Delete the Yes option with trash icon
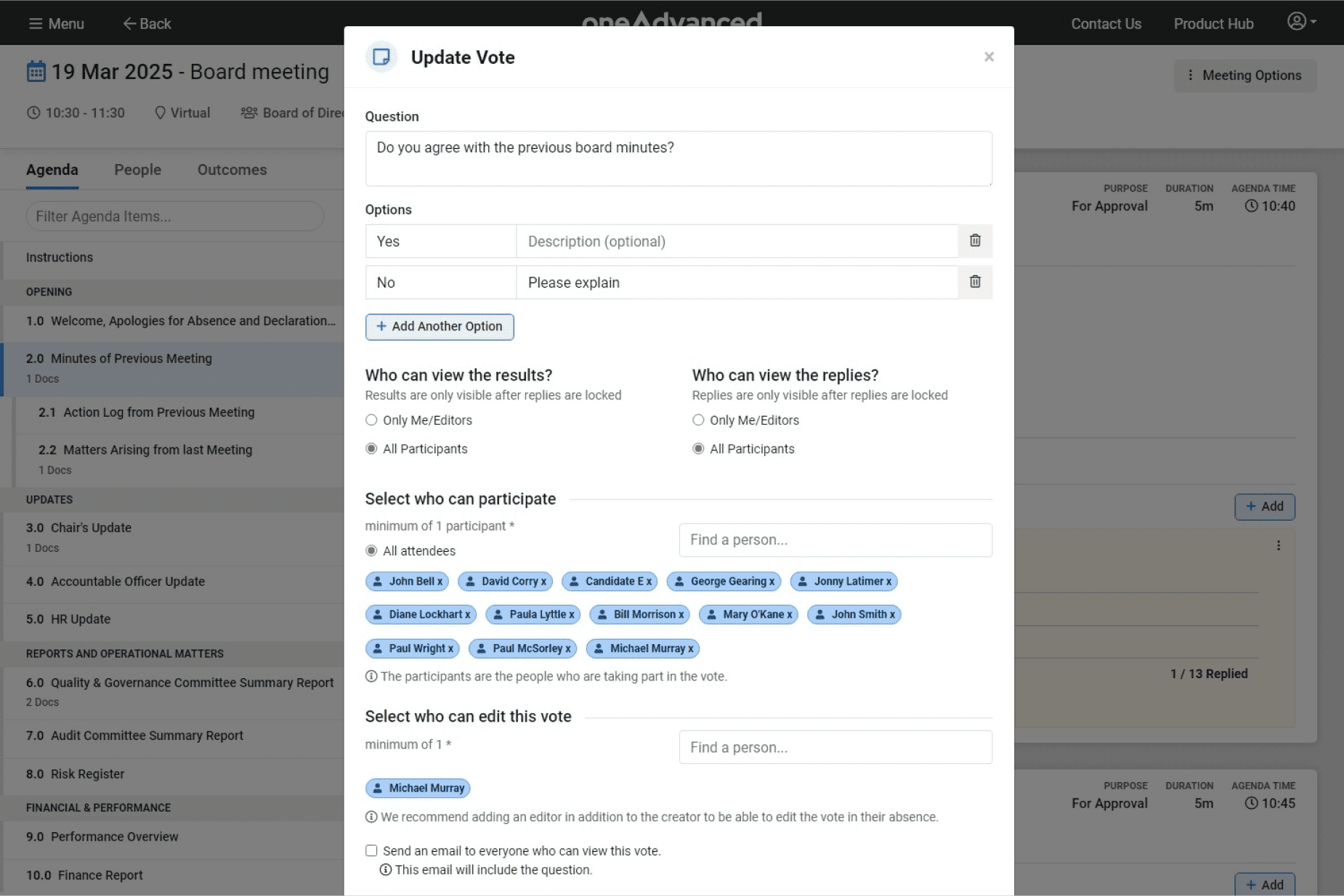This screenshot has width=1344, height=896. point(975,241)
